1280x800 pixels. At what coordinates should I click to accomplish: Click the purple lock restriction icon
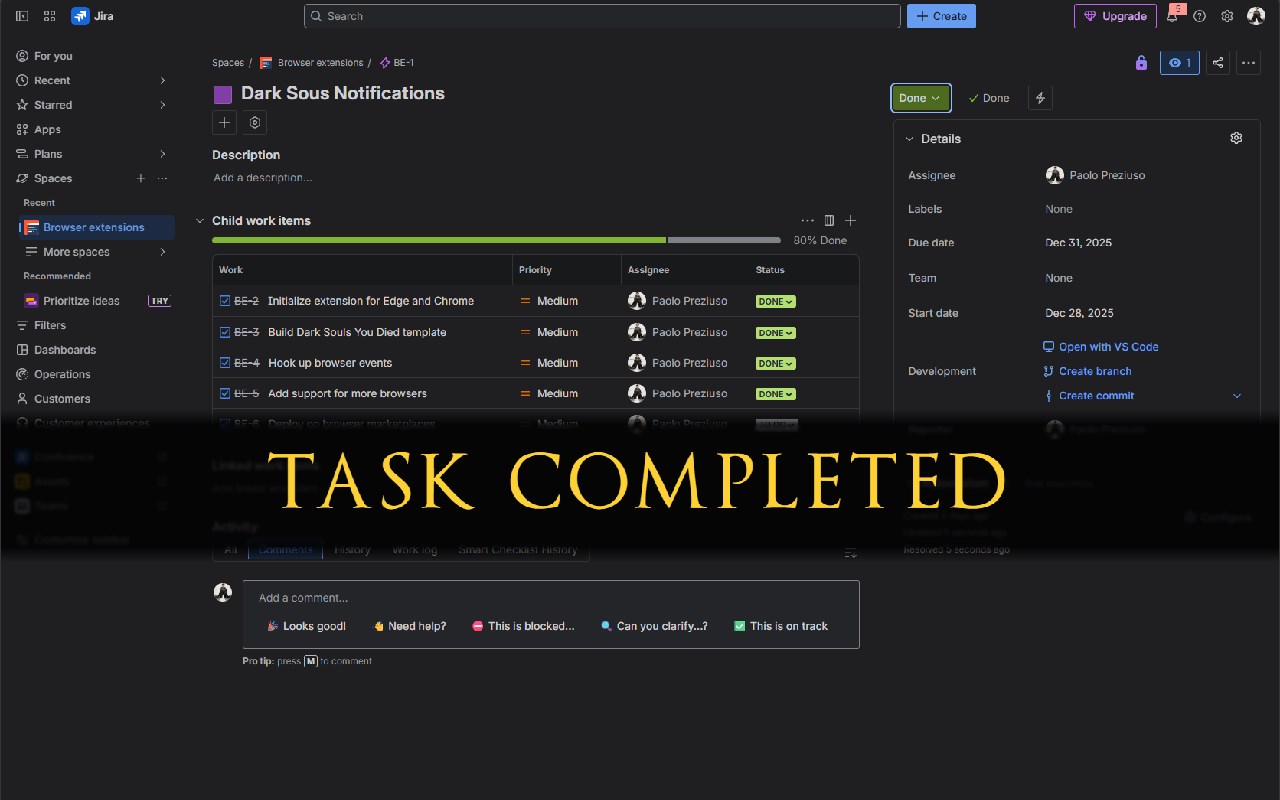click(1141, 63)
